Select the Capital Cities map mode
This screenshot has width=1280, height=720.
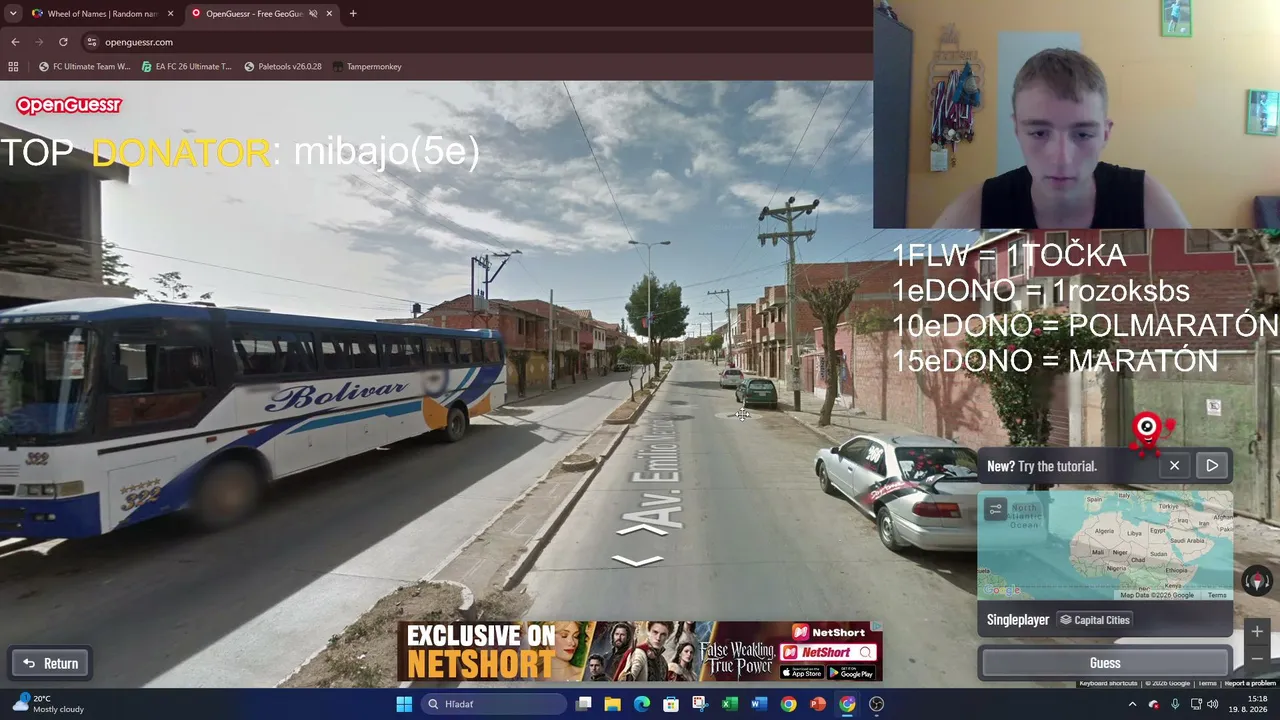click(x=1095, y=620)
